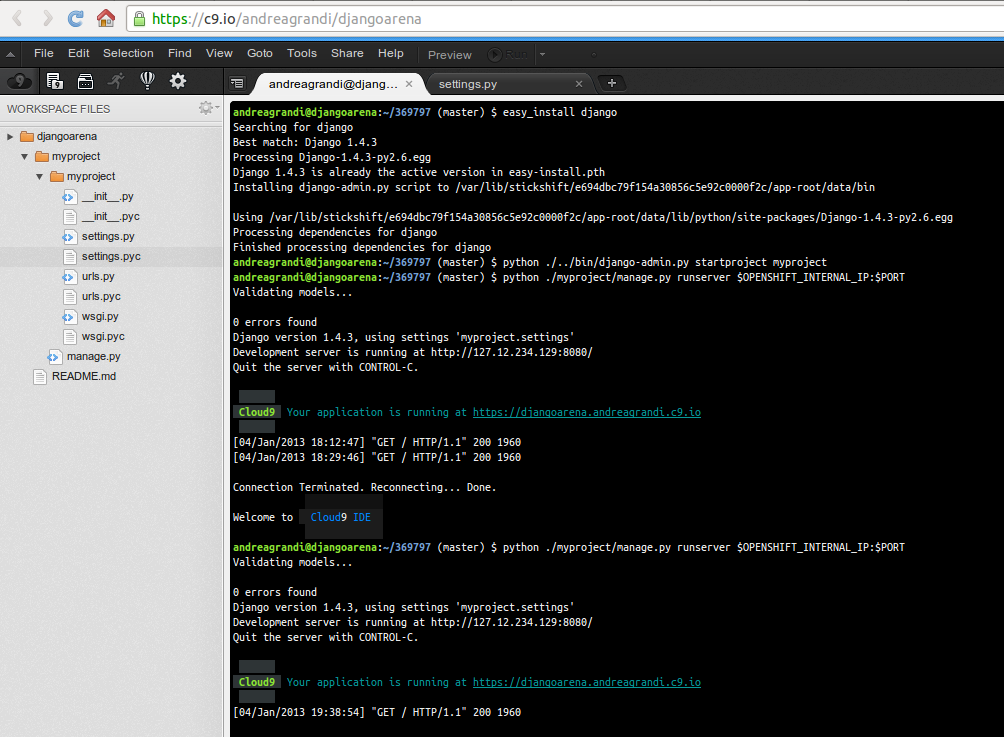Open the deploy balloon icon

(x=147, y=81)
